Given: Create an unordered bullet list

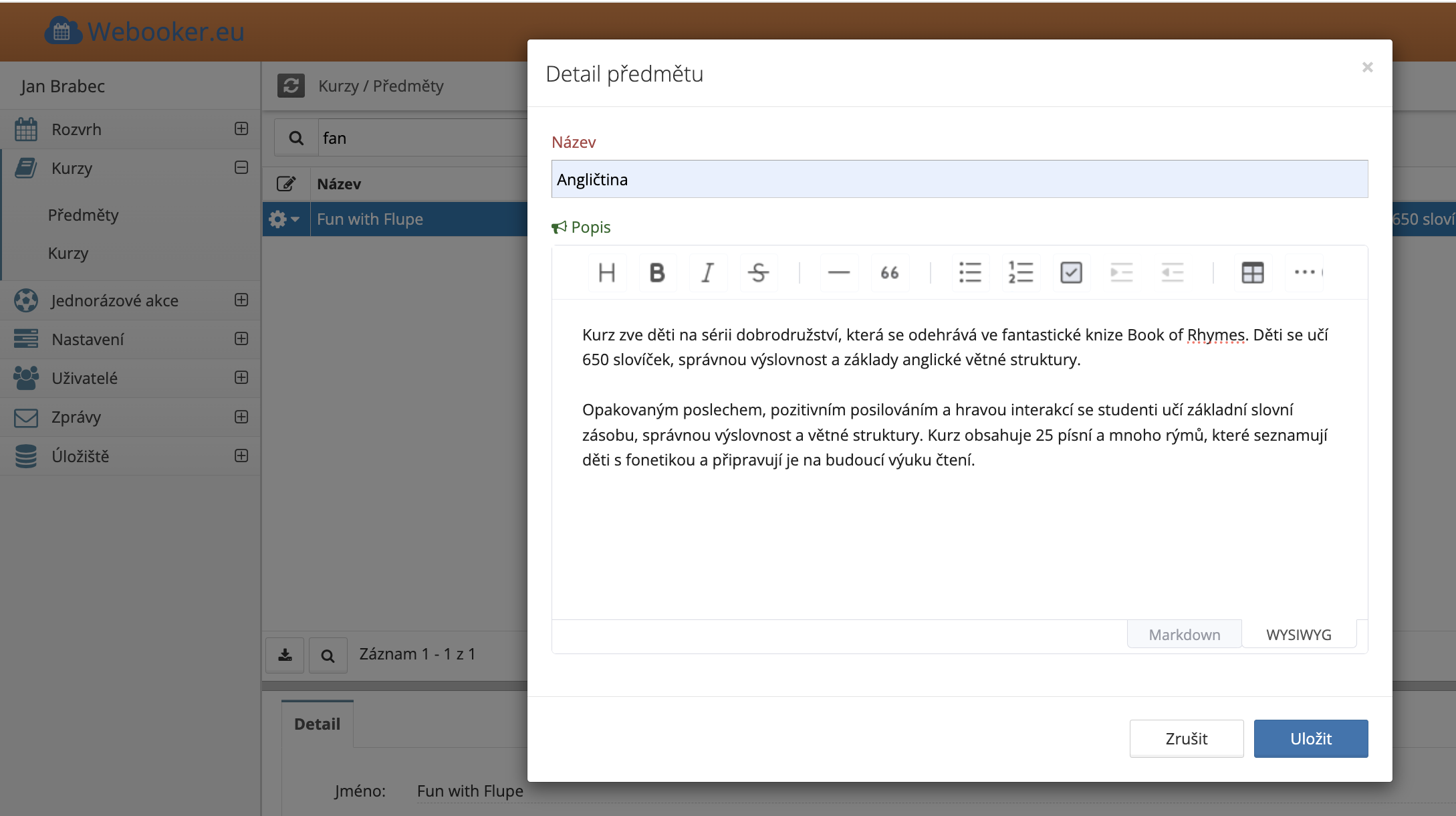Looking at the screenshot, I should [969, 273].
